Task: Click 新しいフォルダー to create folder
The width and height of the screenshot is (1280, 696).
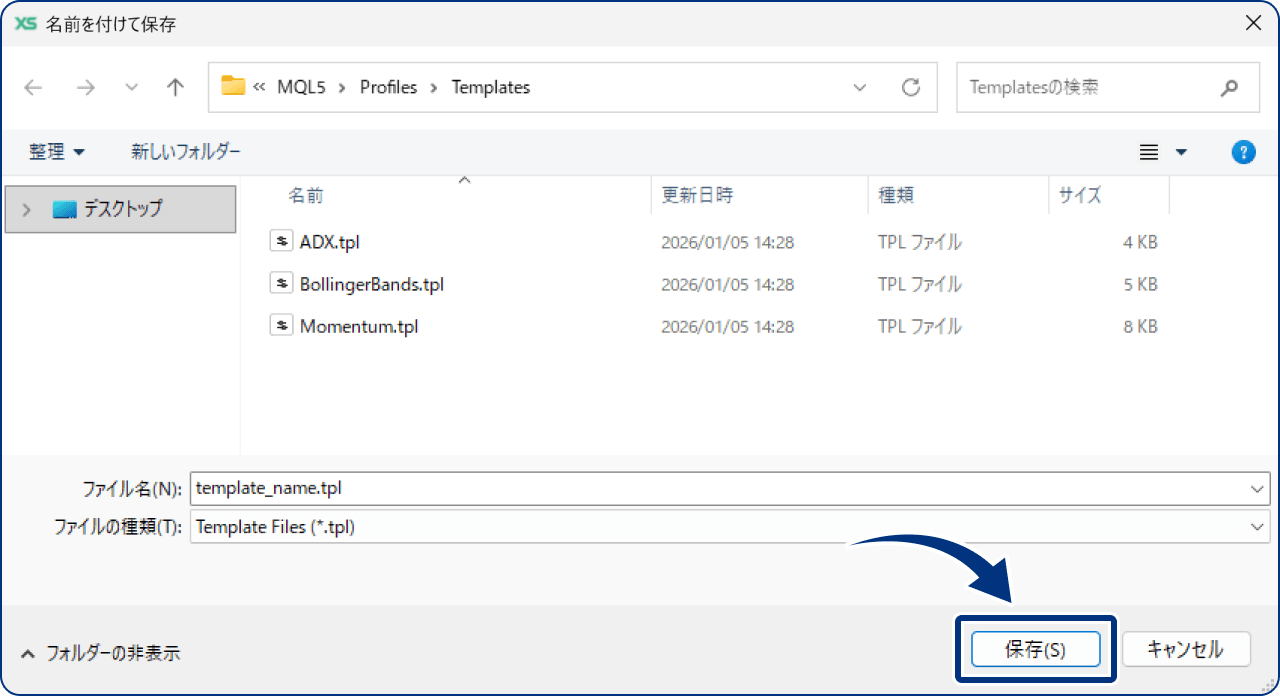Action: coord(186,152)
